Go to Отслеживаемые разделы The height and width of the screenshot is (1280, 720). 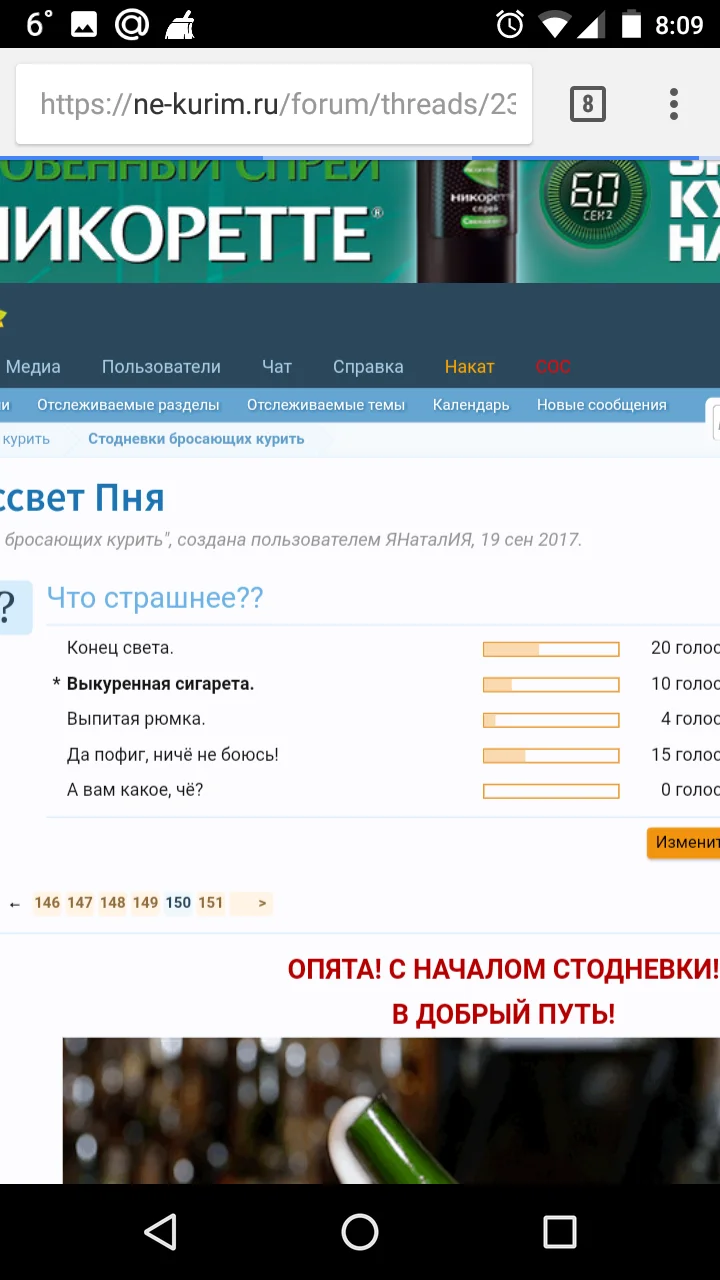128,405
